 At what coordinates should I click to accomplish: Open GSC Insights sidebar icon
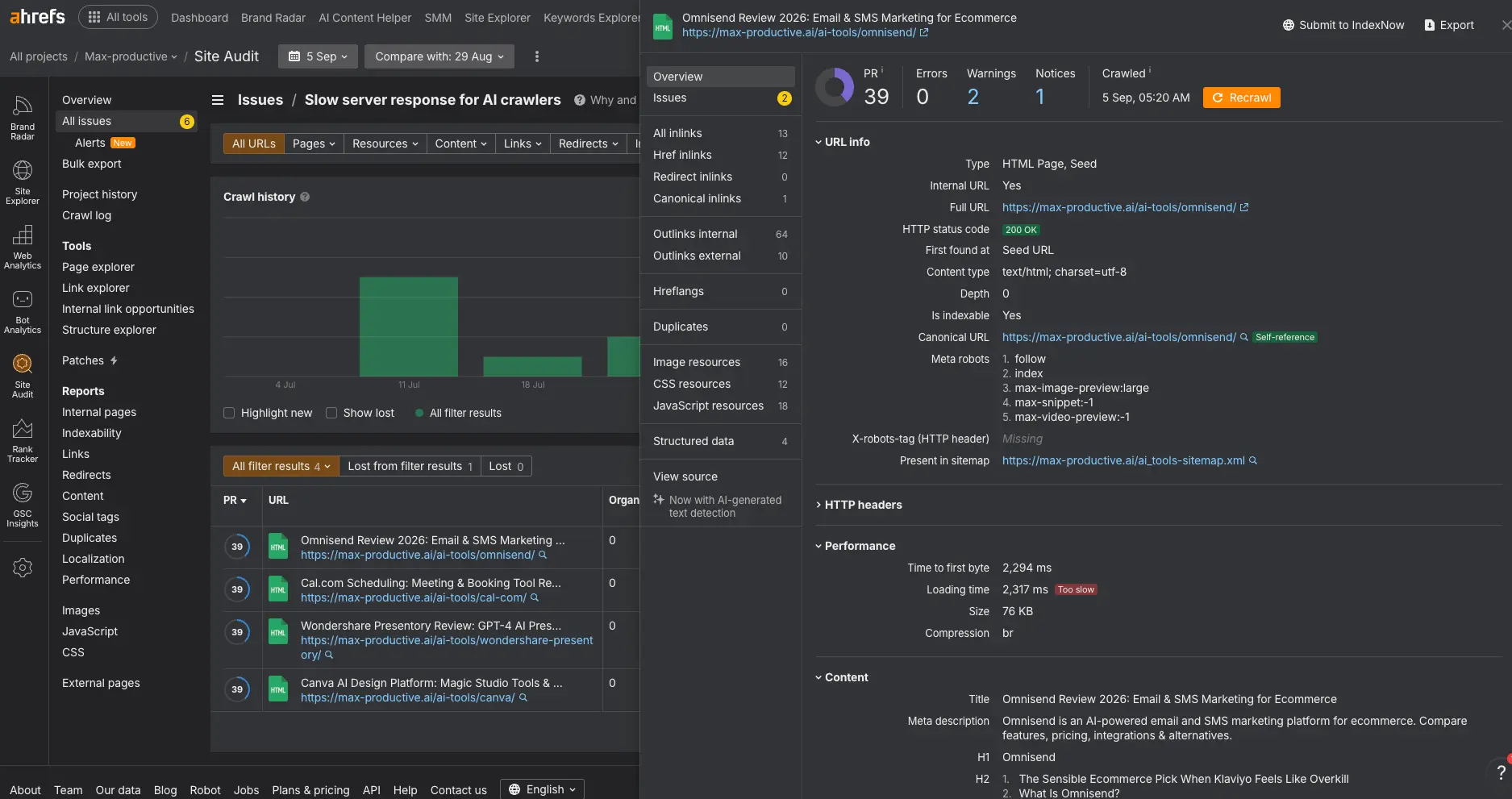tap(23, 505)
